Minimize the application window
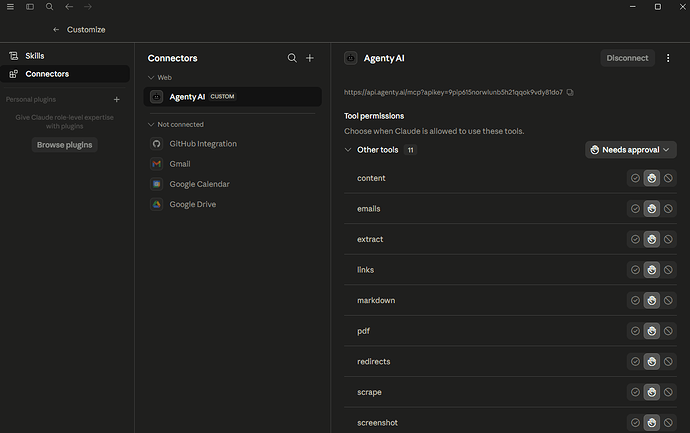The height and width of the screenshot is (433, 690). [633, 7]
